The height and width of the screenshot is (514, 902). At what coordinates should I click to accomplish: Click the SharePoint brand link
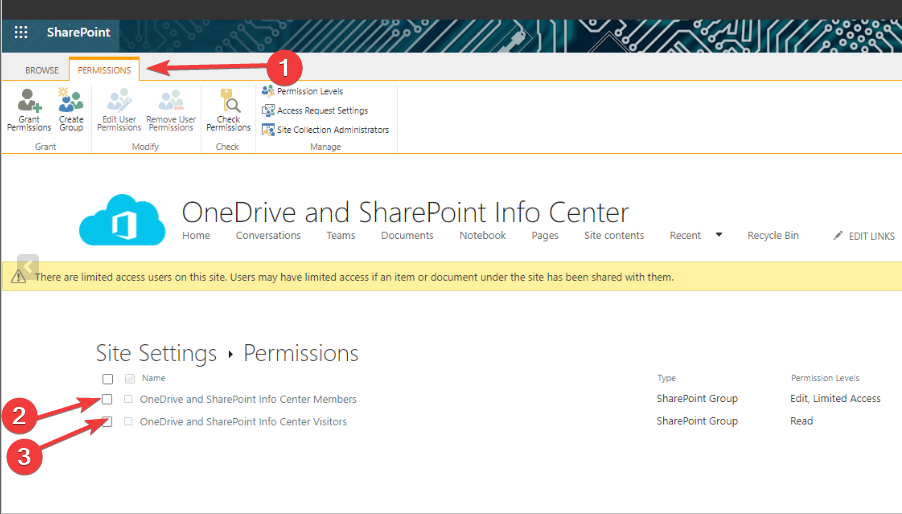click(78, 32)
